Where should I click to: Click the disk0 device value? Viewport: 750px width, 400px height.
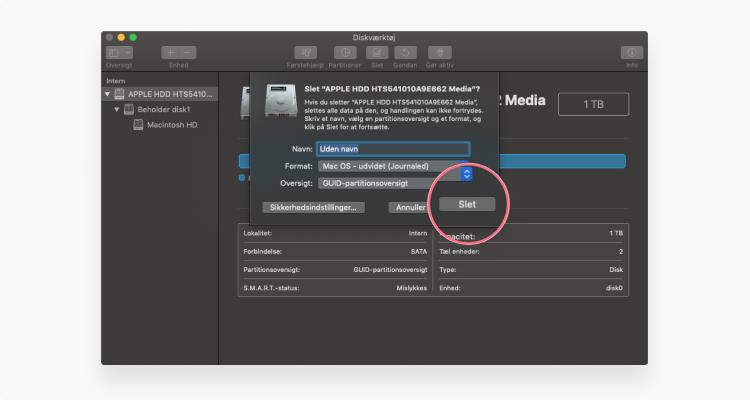[614, 288]
